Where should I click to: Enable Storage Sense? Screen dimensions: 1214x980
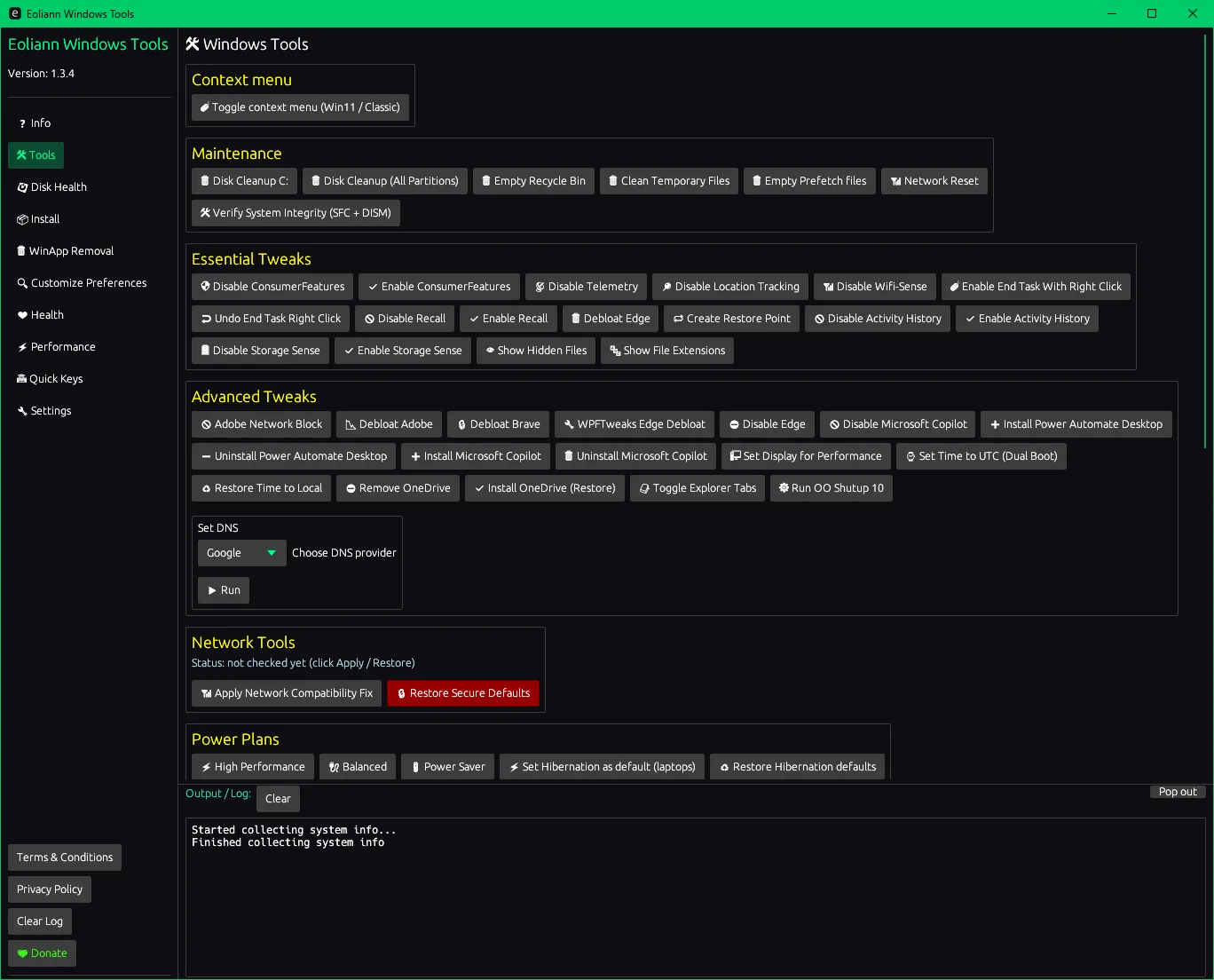402,351
